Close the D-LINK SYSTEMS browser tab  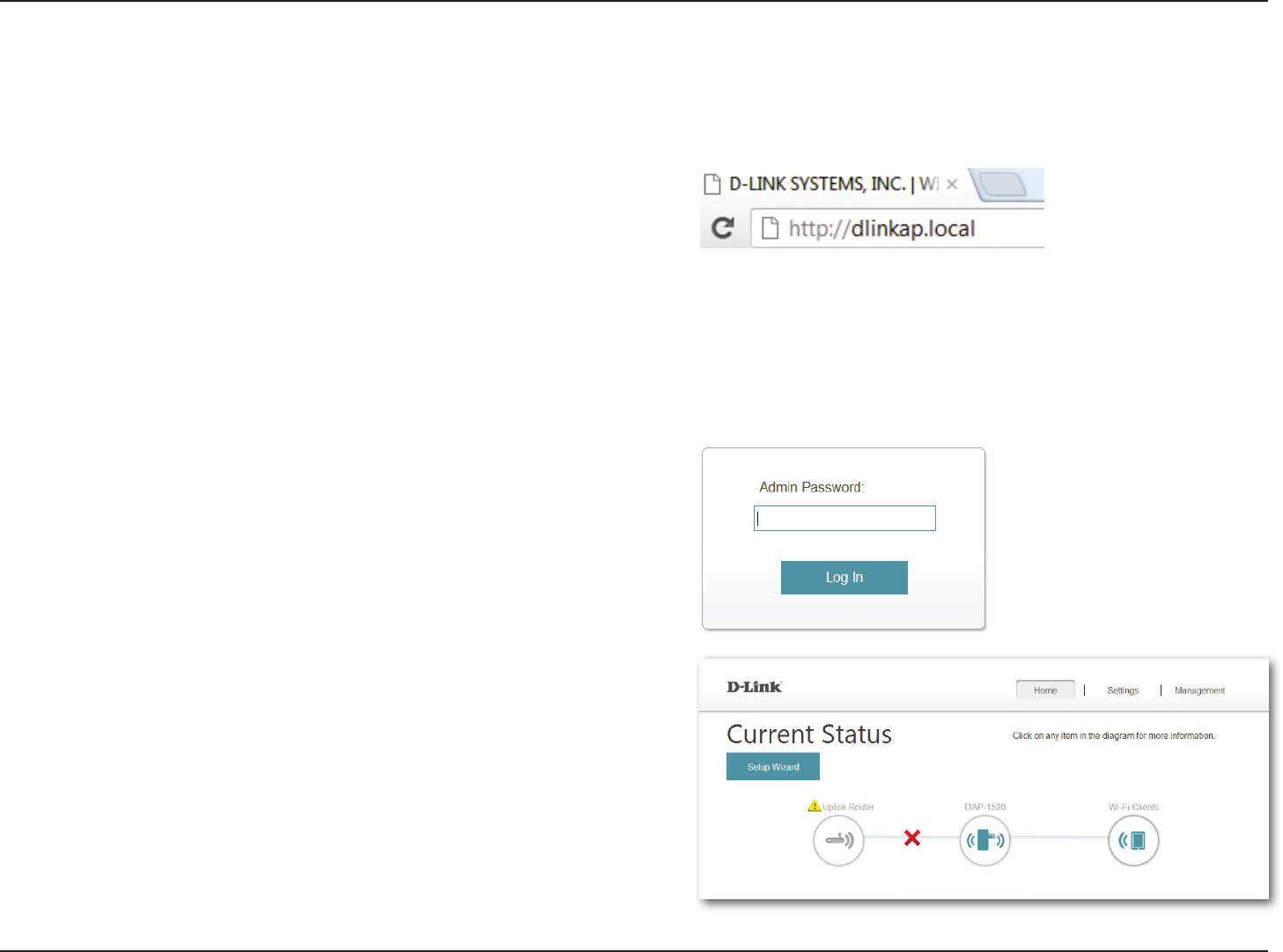point(952,185)
